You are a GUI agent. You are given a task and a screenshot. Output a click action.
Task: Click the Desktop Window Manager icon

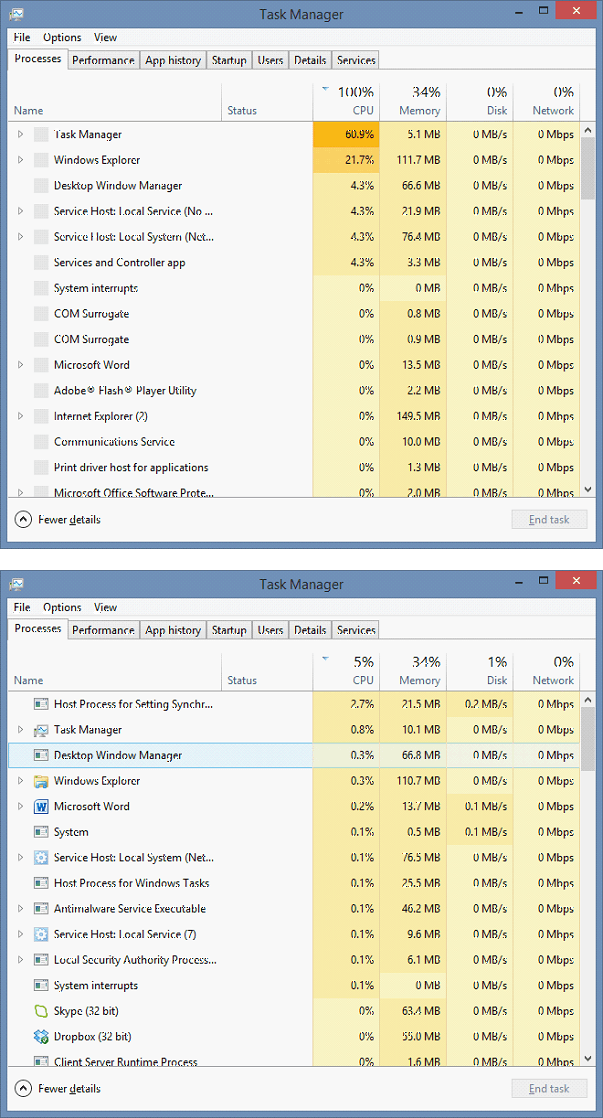point(40,755)
